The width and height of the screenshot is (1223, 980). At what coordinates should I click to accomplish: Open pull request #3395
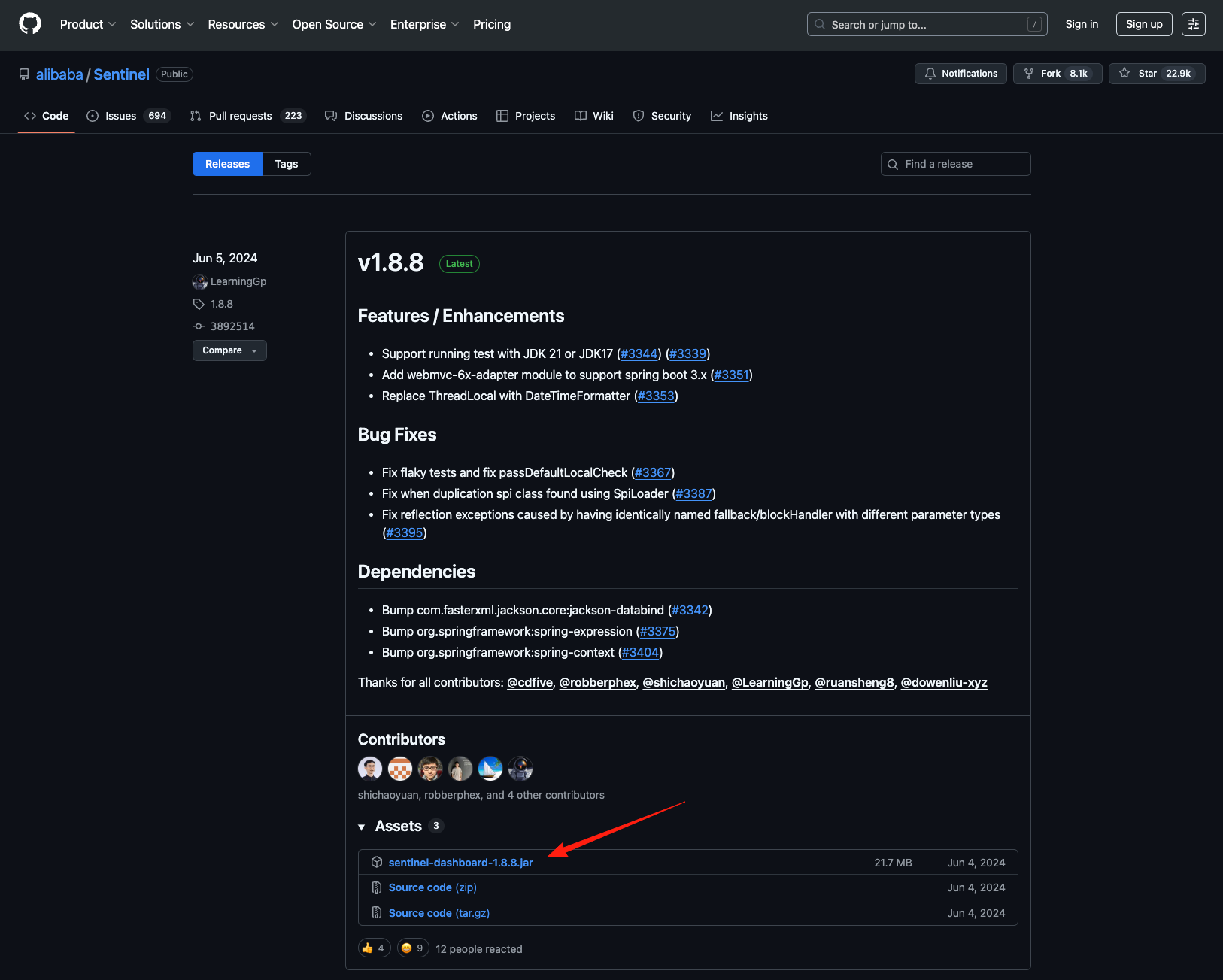click(x=405, y=532)
